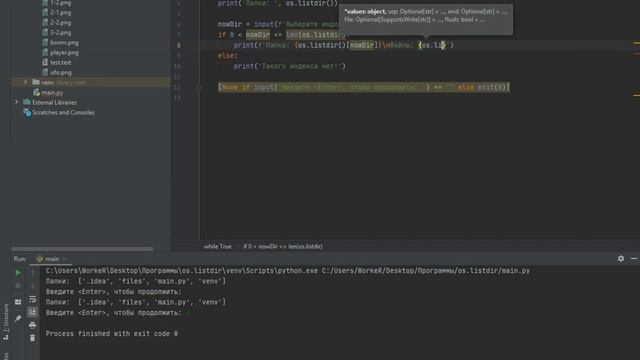The width and height of the screenshot is (640, 360).
Task: Click line number 8 in the gutter
Action: click(179, 45)
